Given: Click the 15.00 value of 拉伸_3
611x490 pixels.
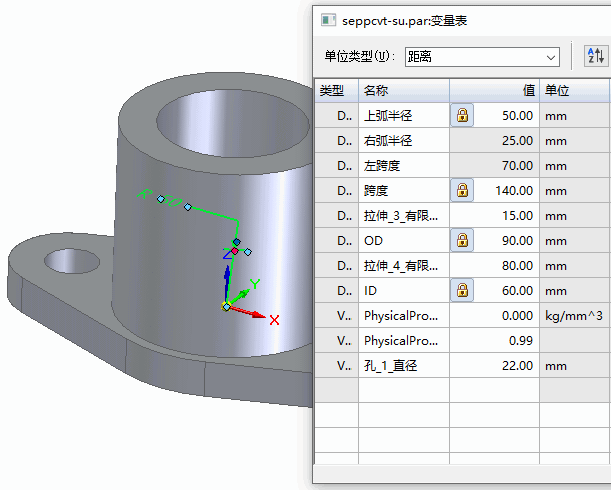Looking at the screenshot, I should pyautogui.click(x=494, y=215).
